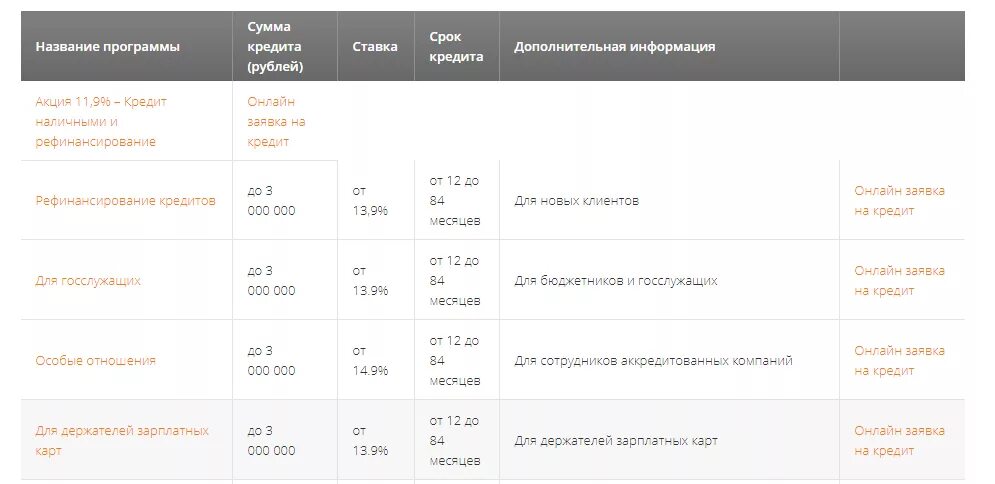Click the "Сумма кредита (рублей)" column header
Screen dimensions: 995x484
pos(275,46)
